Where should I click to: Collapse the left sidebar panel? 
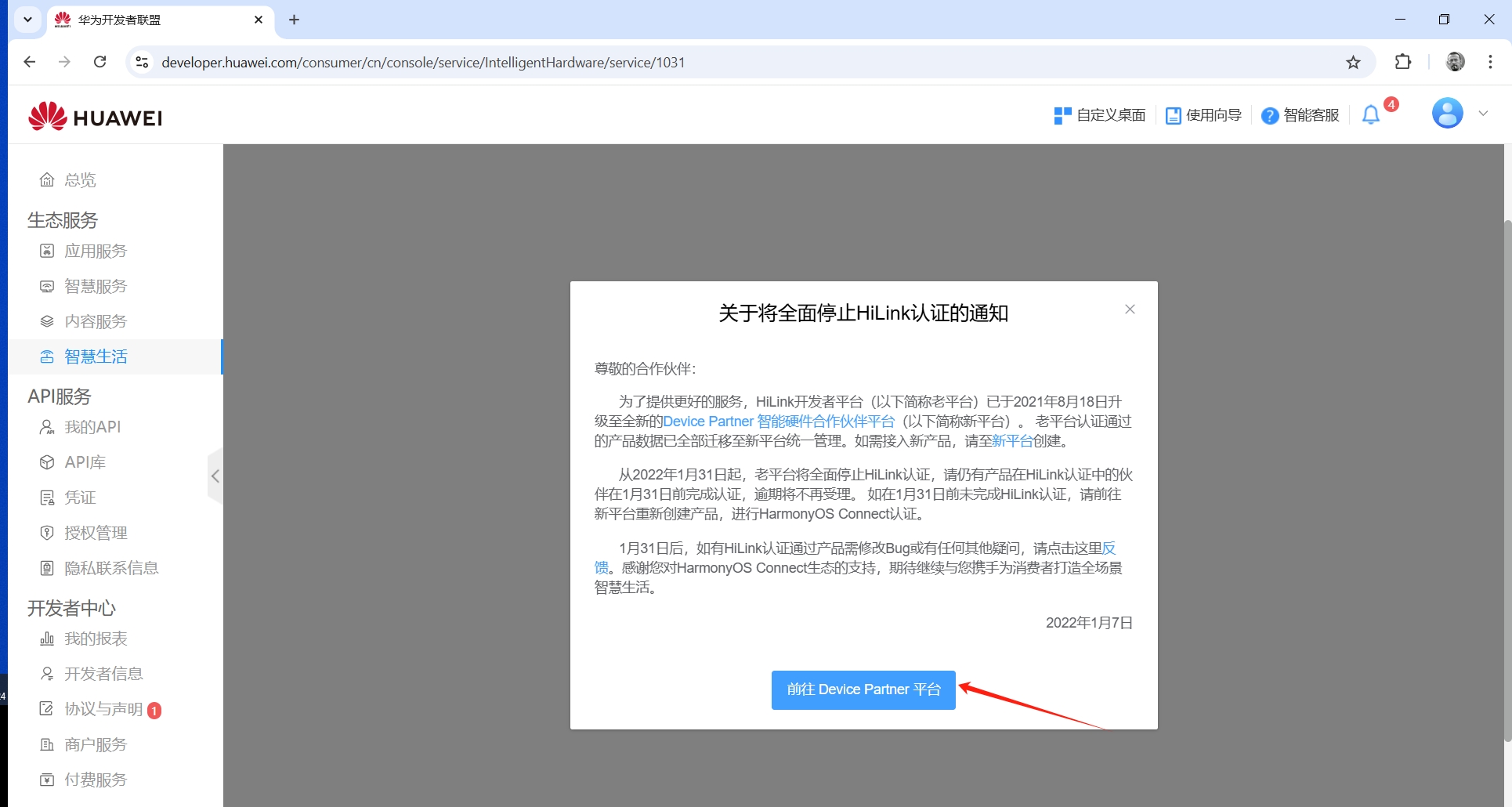point(215,476)
